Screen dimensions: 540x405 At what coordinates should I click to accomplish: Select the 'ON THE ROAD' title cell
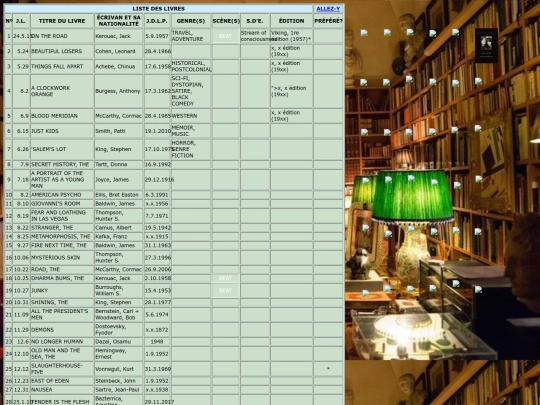pyautogui.click(x=62, y=36)
